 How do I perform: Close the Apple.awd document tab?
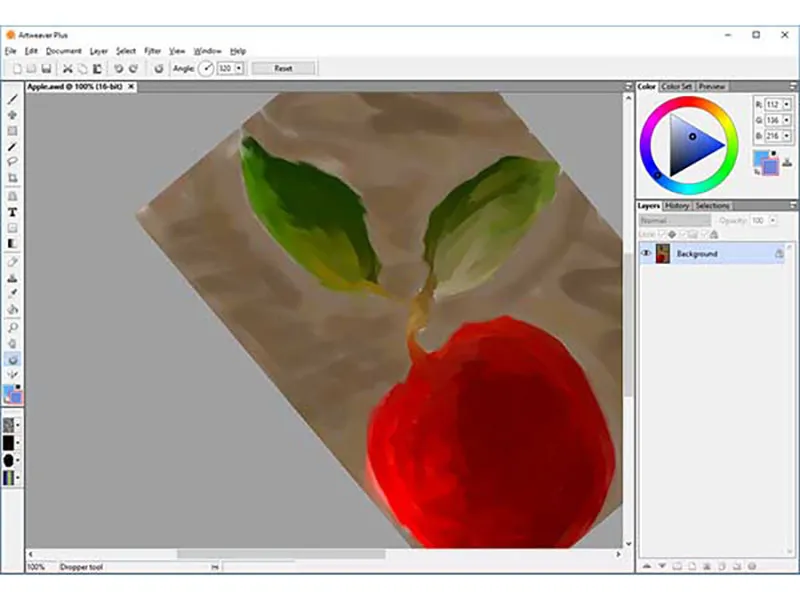(x=131, y=87)
